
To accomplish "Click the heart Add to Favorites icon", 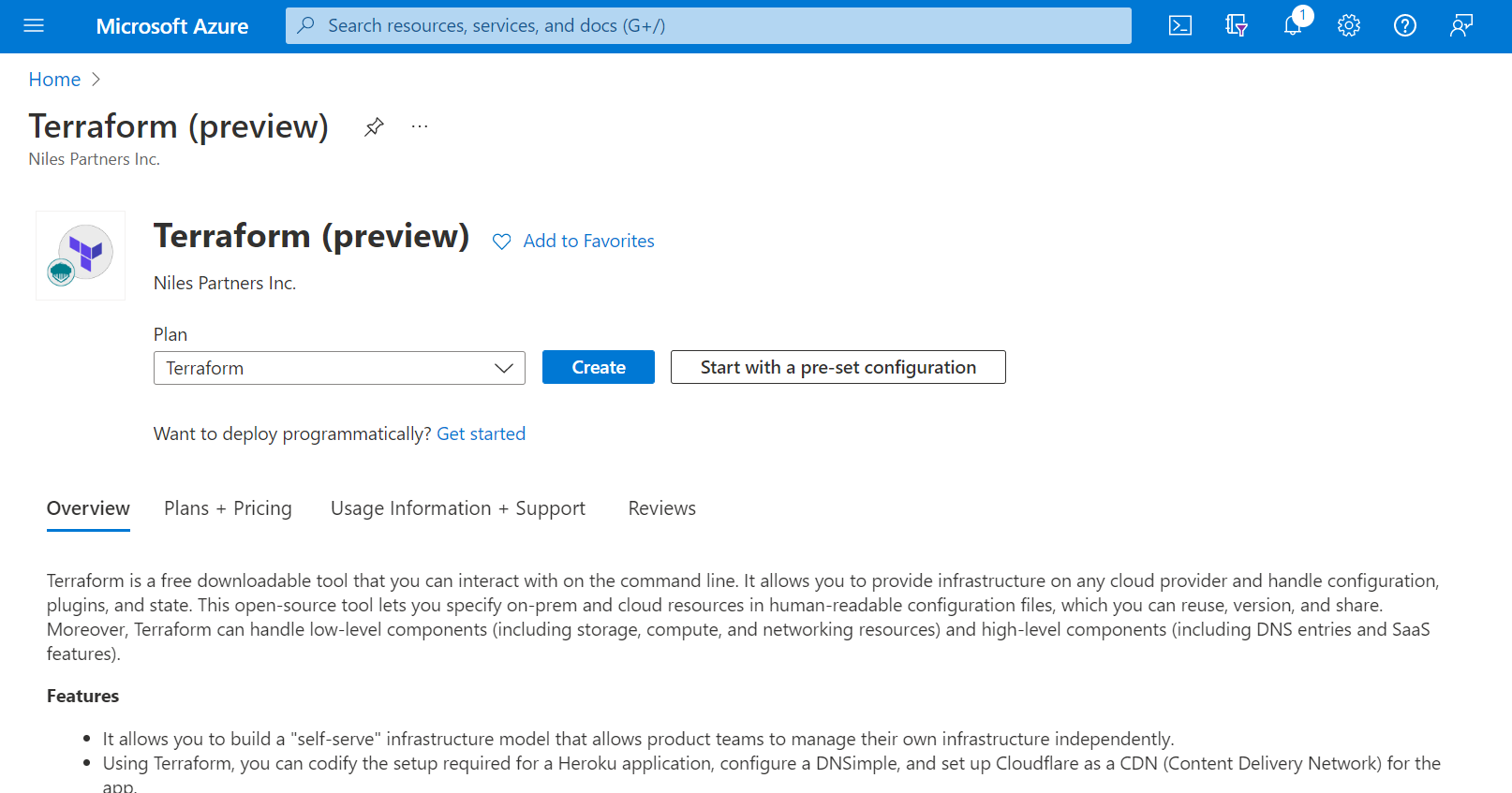I will [x=502, y=242].
